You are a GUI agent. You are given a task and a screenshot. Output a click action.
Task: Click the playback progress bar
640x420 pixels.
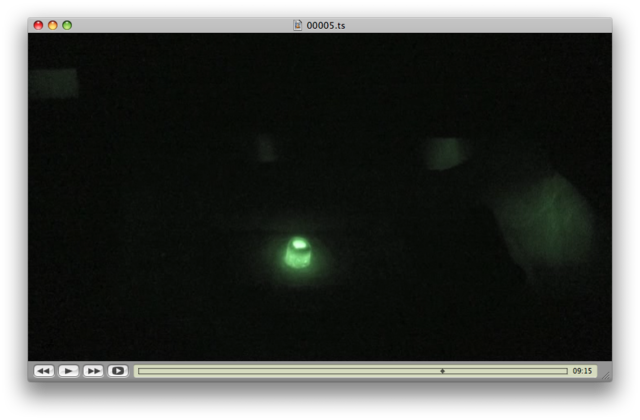pyautogui.click(x=353, y=371)
